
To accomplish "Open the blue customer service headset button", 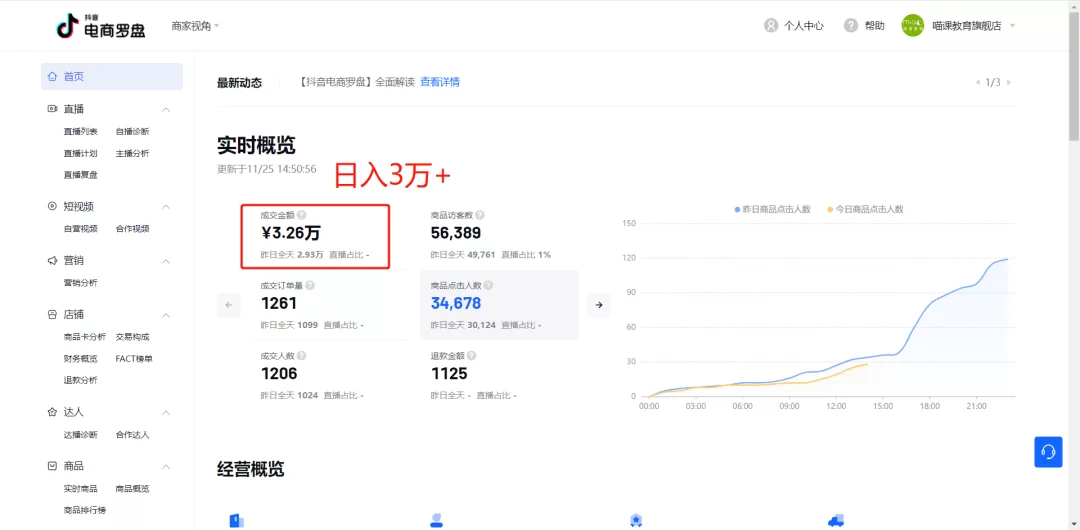I will (x=1048, y=452).
